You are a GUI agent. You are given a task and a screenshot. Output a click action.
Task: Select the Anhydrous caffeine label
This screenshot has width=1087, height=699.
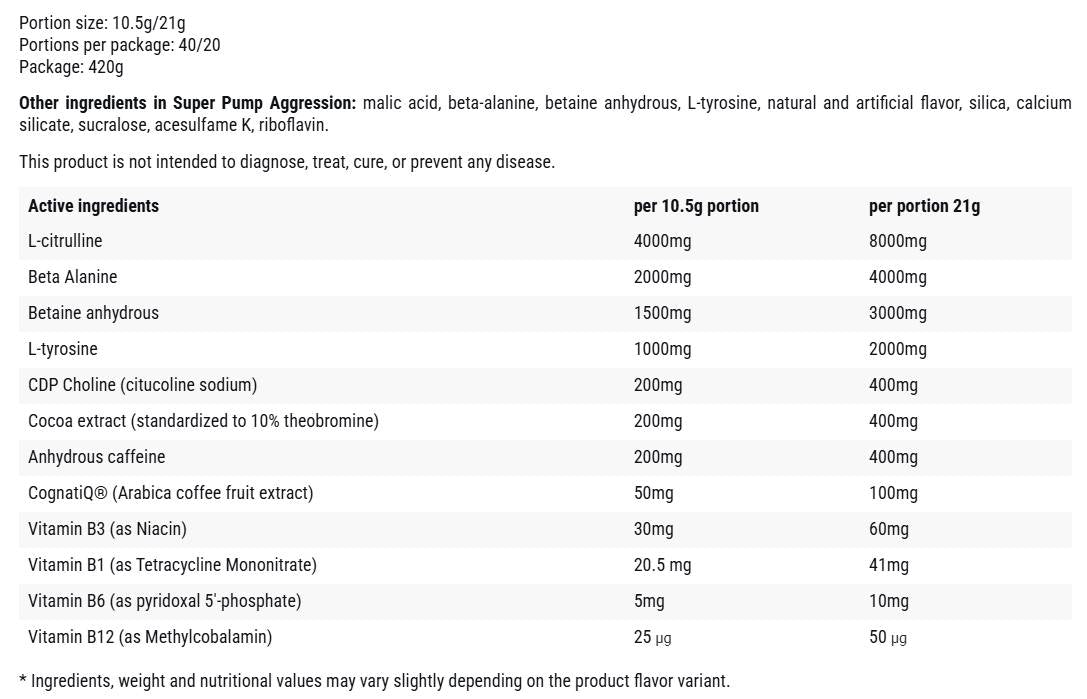[97, 457]
